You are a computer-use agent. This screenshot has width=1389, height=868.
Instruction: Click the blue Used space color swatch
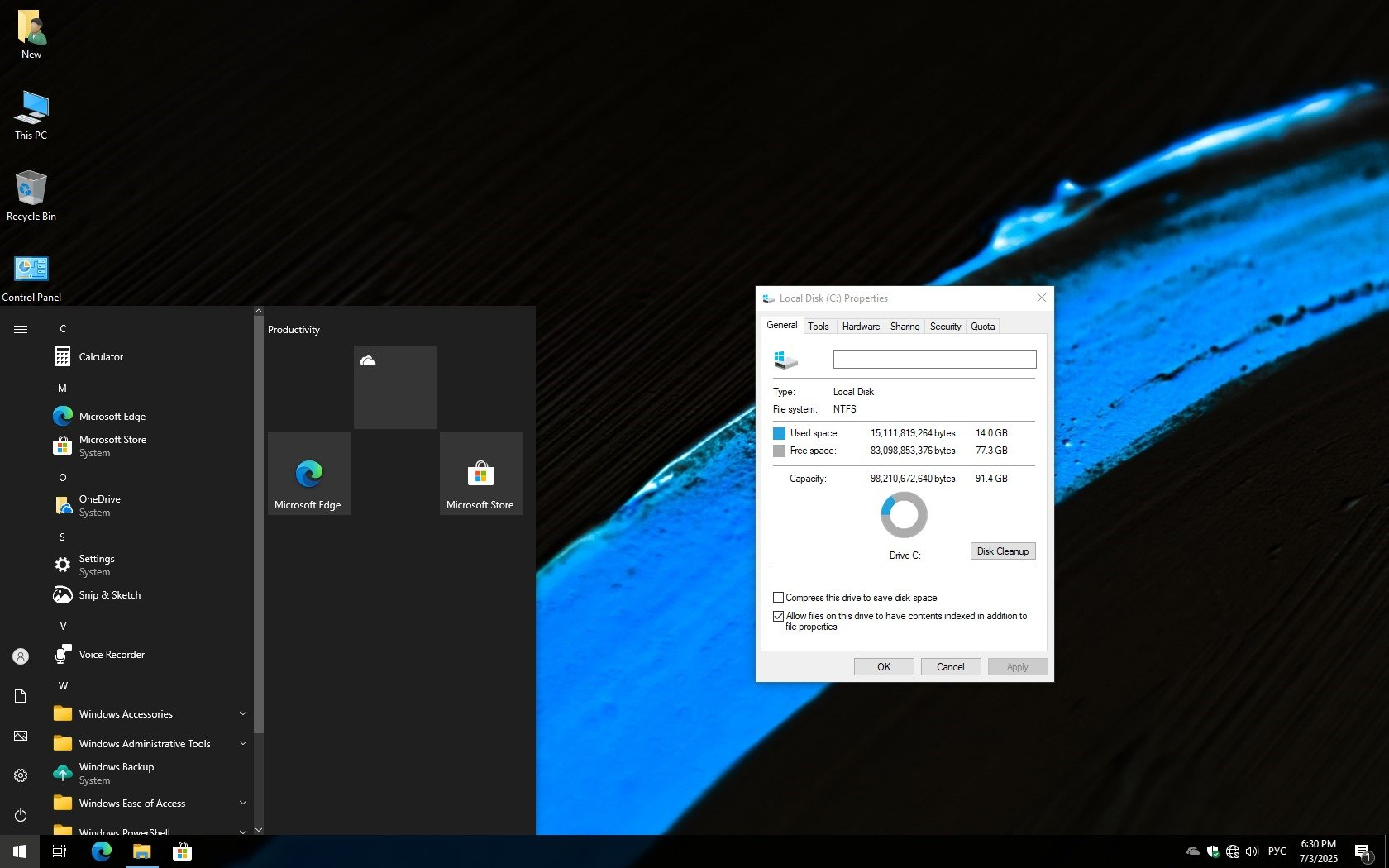(779, 433)
